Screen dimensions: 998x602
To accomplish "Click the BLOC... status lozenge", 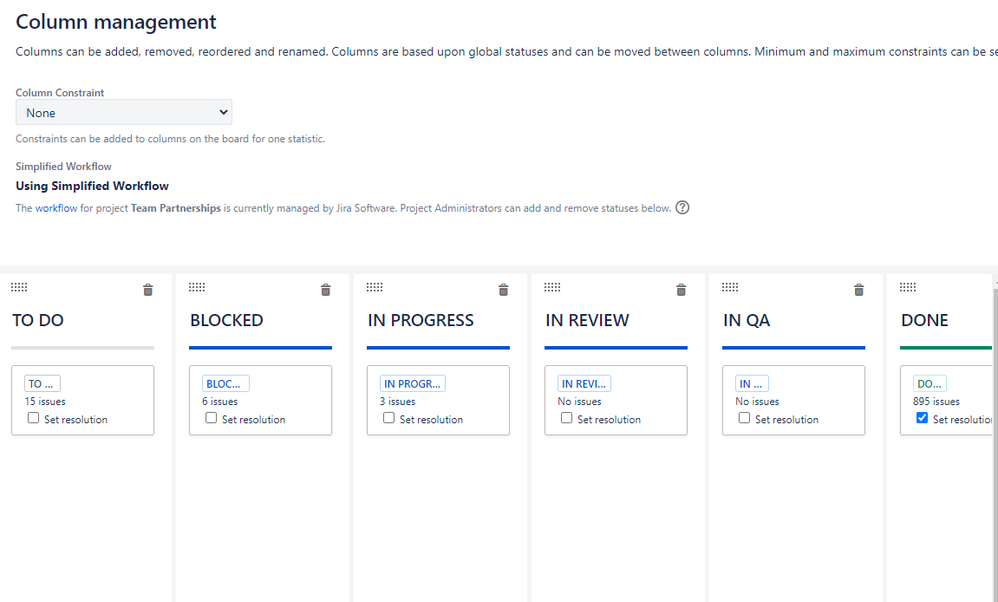I will point(225,384).
